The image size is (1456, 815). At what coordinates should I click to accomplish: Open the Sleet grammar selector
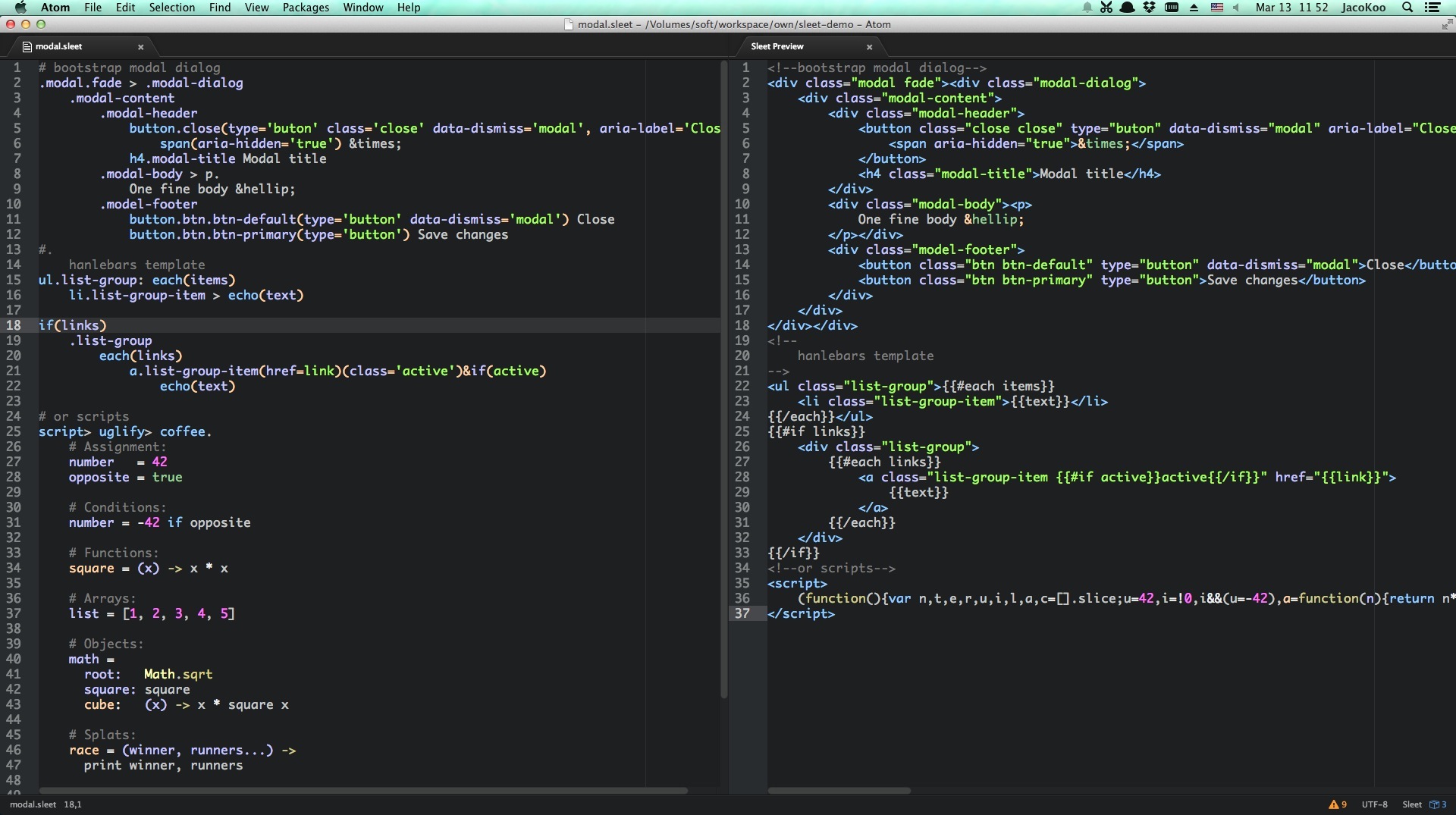click(1412, 804)
